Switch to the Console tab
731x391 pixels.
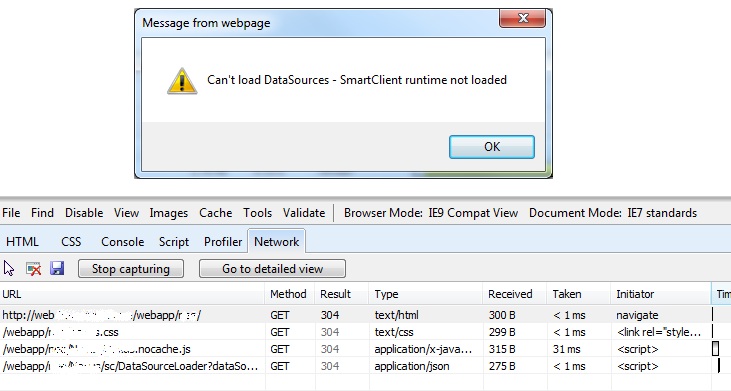point(123,242)
